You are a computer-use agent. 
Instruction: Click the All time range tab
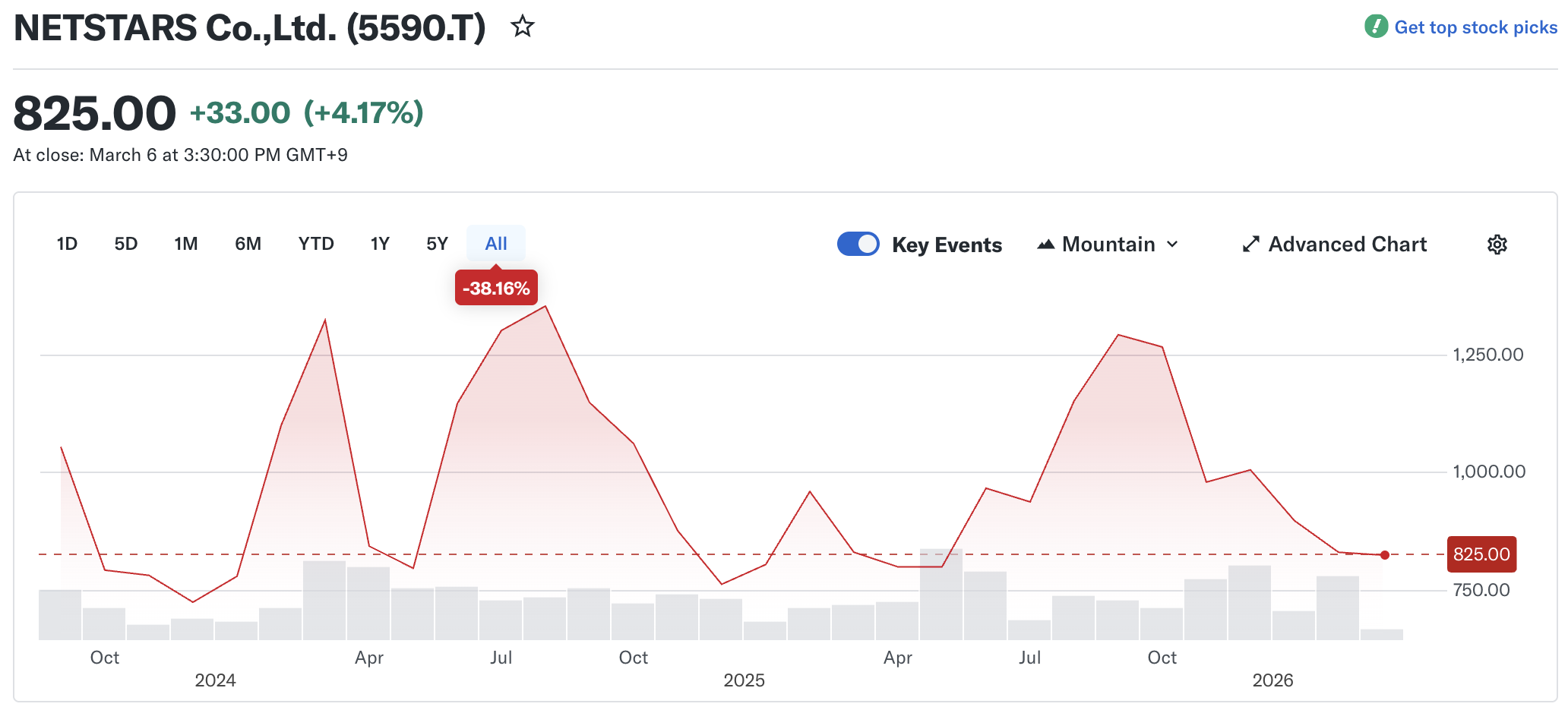pyautogui.click(x=496, y=244)
